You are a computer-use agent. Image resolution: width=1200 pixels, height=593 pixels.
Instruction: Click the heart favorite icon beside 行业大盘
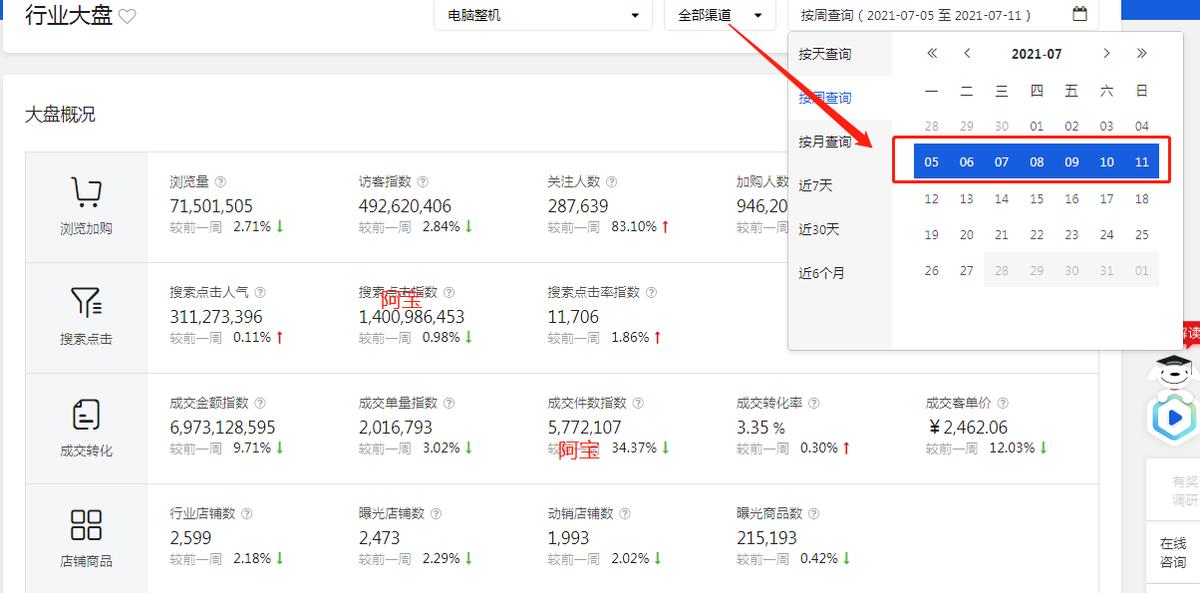pyautogui.click(x=126, y=16)
